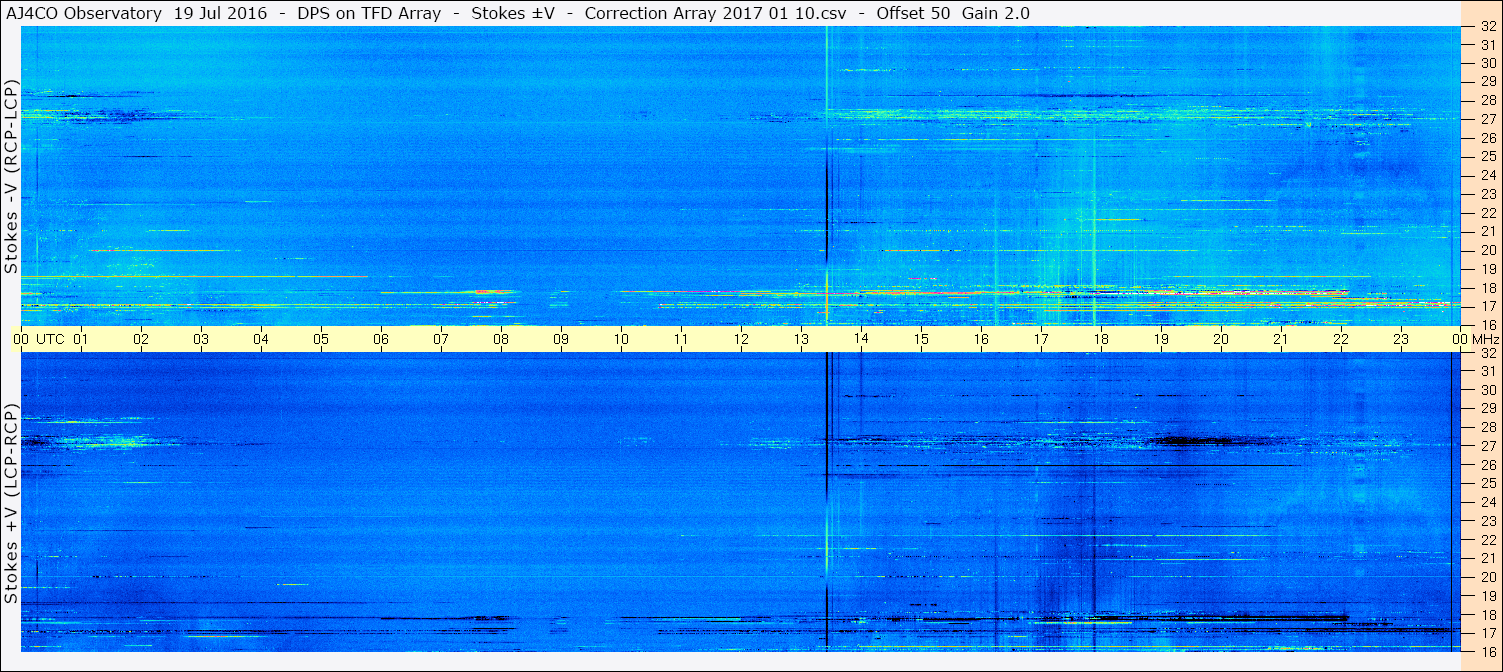This screenshot has height=672, width=1503.
Task: Select hour 09 on the UTC axis
Action: tap(561, 339)
